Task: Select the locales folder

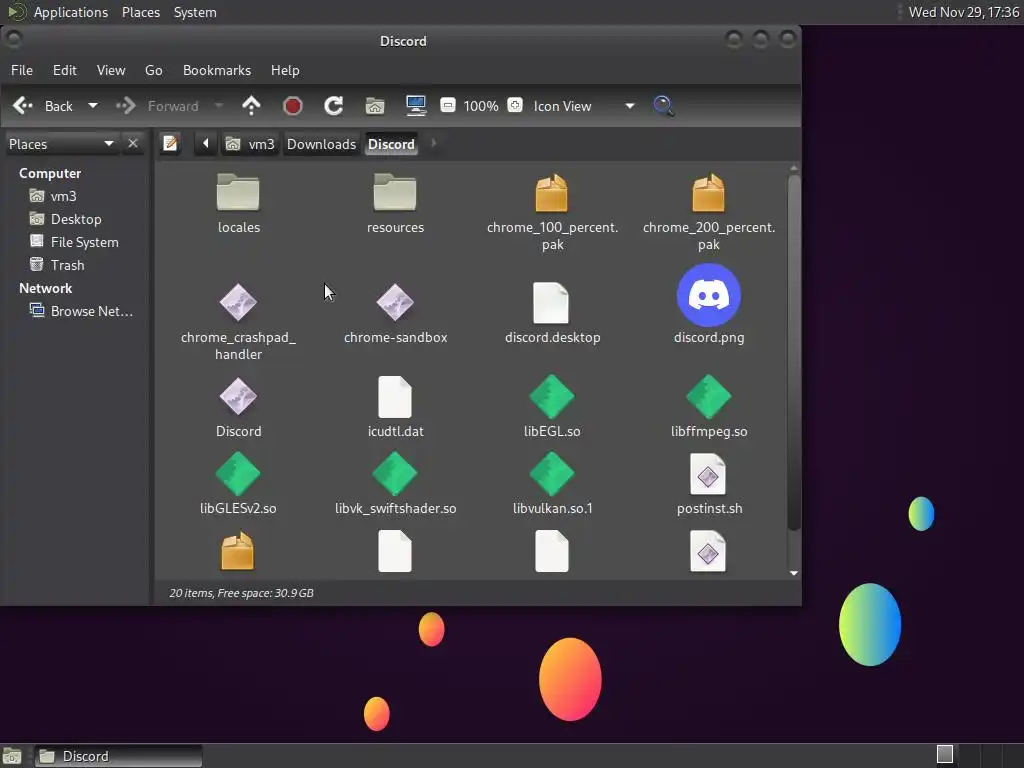Action: [238, 203]
